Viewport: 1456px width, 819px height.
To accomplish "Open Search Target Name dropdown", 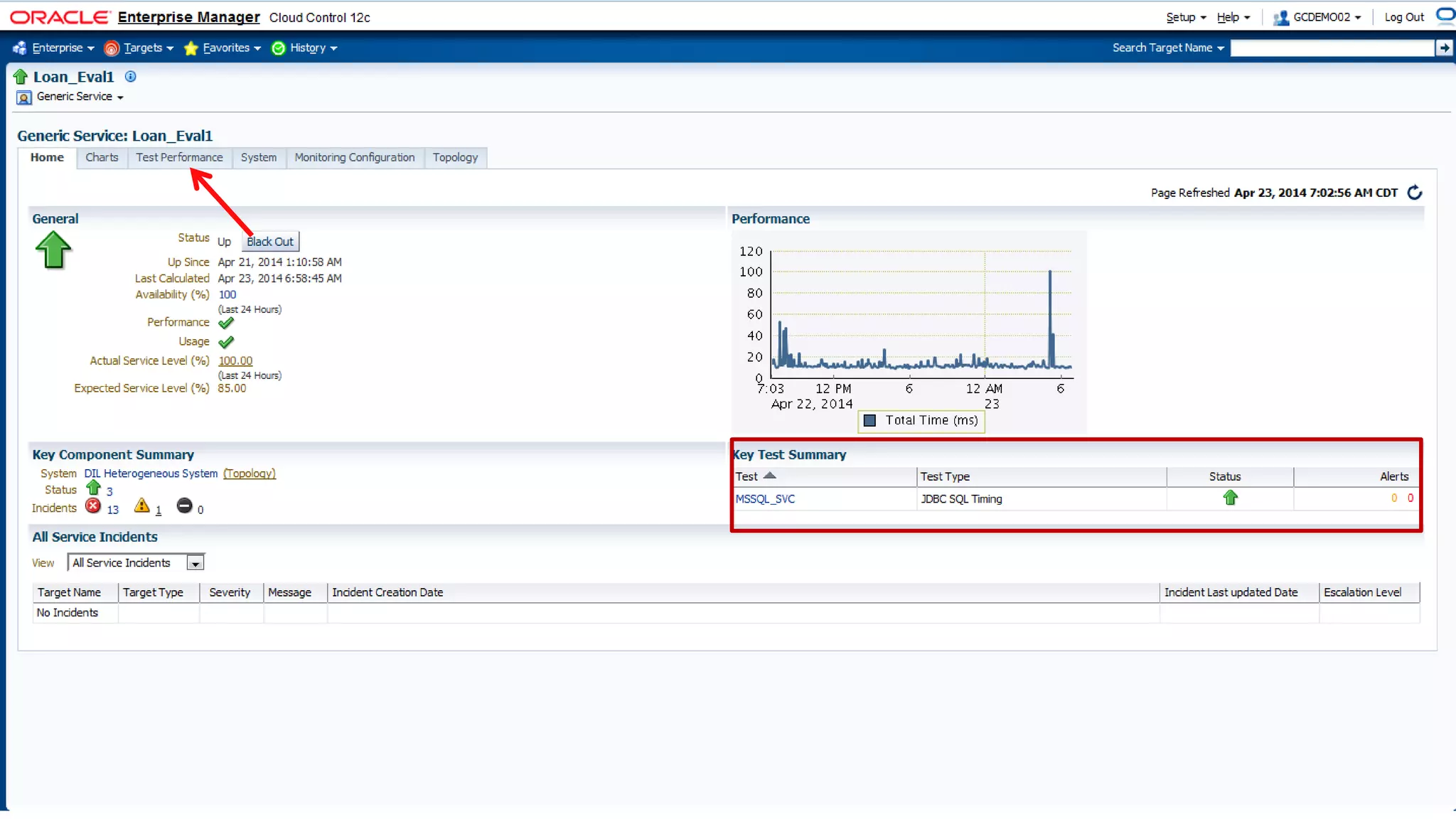I will point(1168,48).
